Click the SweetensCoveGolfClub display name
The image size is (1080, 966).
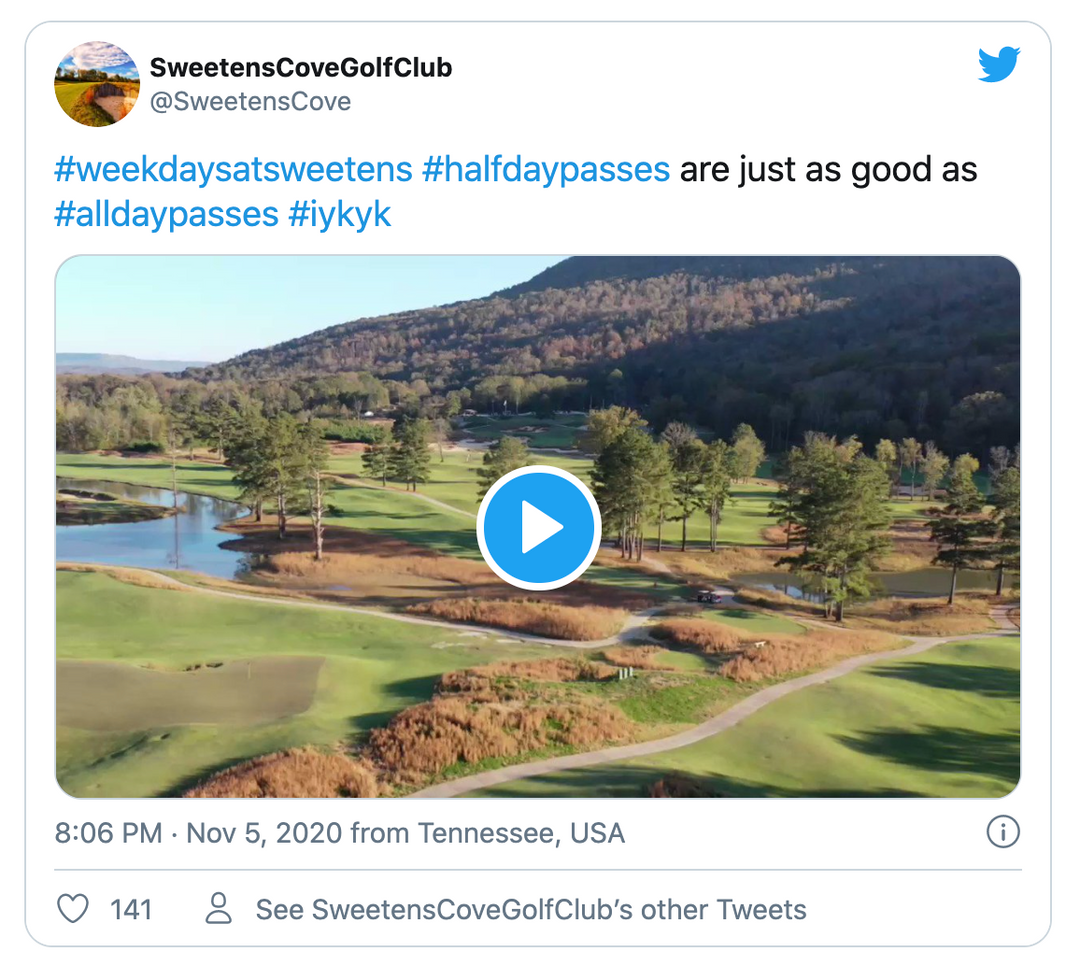[301, 68]
